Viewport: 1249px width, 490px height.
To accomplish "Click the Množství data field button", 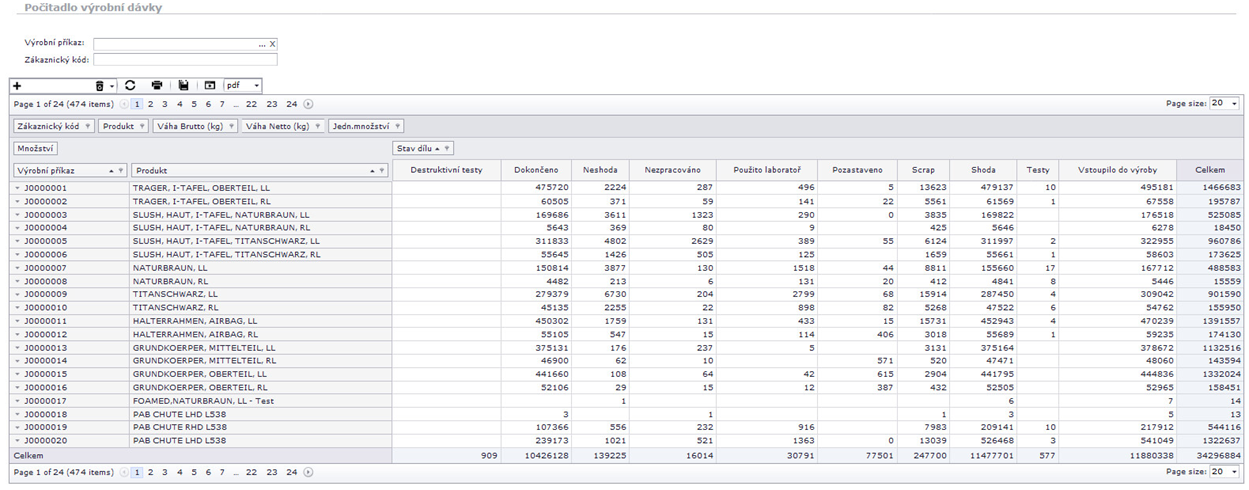I will pos(35,148).
